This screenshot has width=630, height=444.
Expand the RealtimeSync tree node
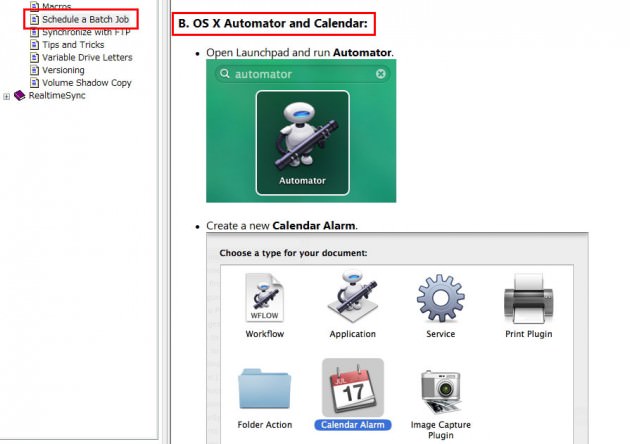coord(7,96)
